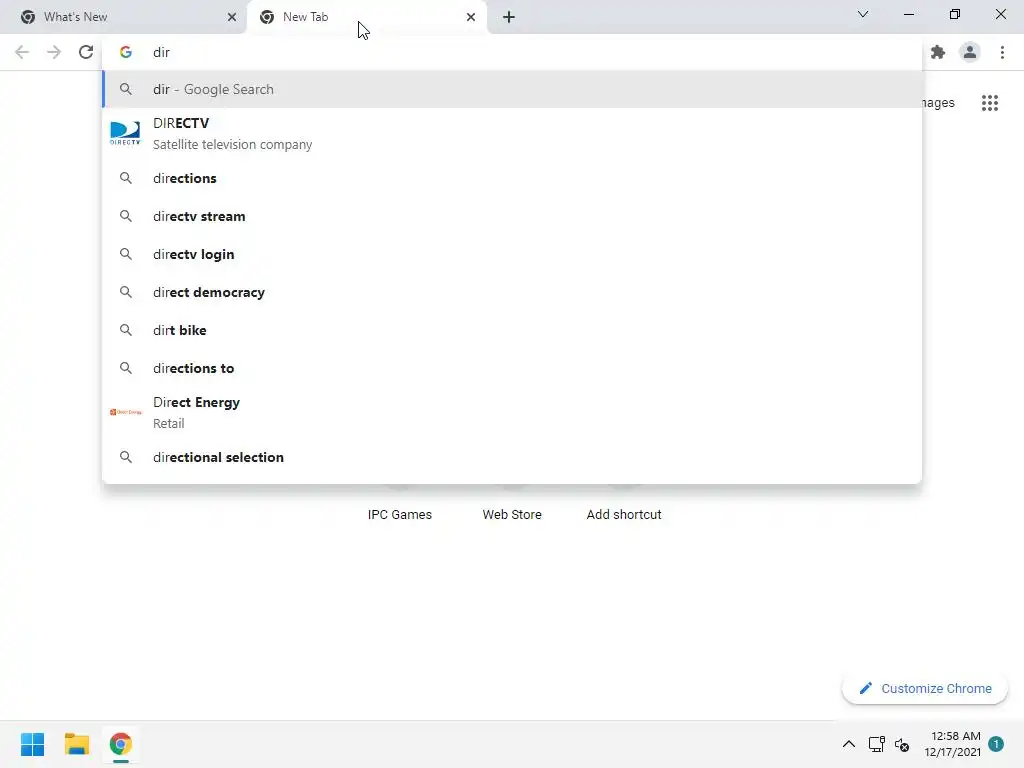Switch to the What's New tab
Viewport: 1024px width, 768px height.
click(x=128, y=17)
